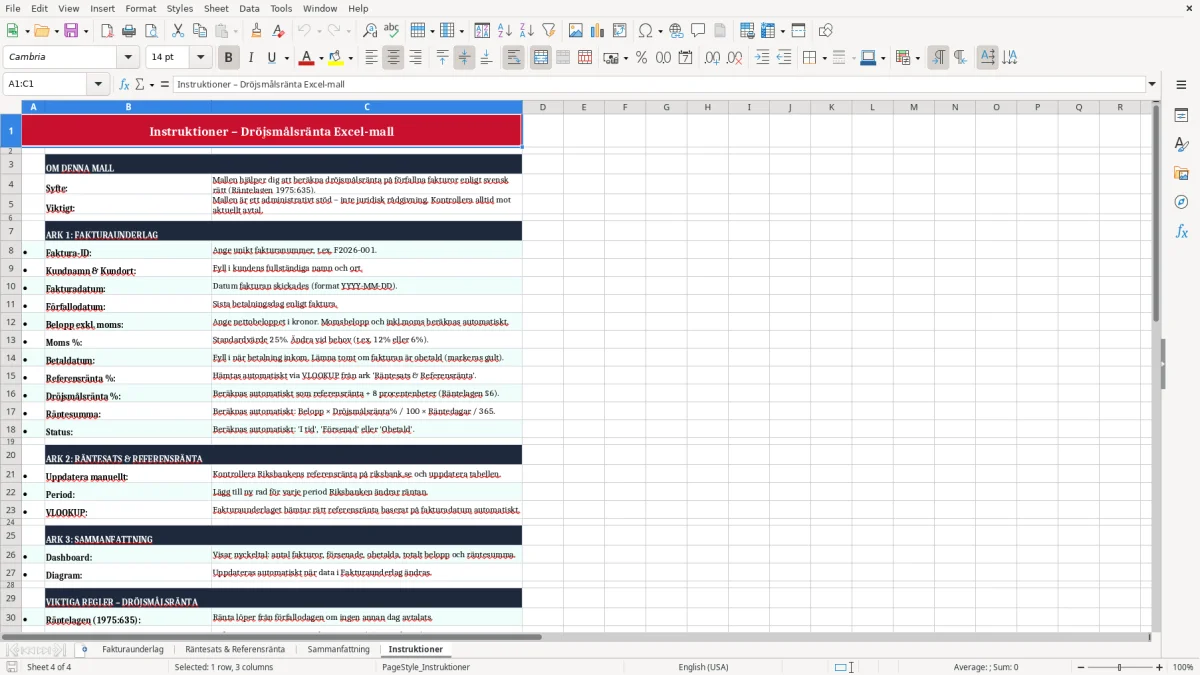1200x675 pixels.
Task: Adjust the zoom slider
Action: point(1120,667)
